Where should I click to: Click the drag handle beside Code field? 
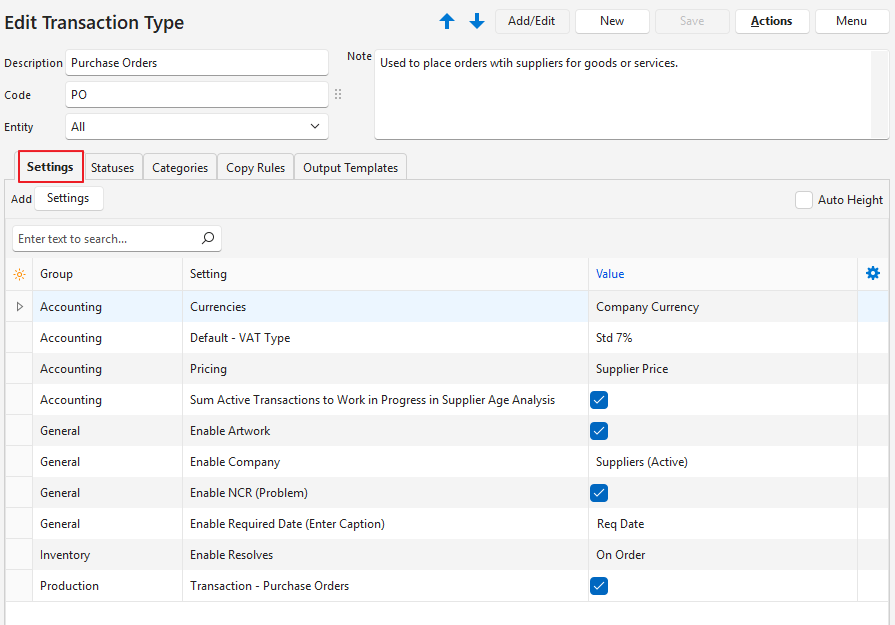pyautogui.click(x=338, y=95)
